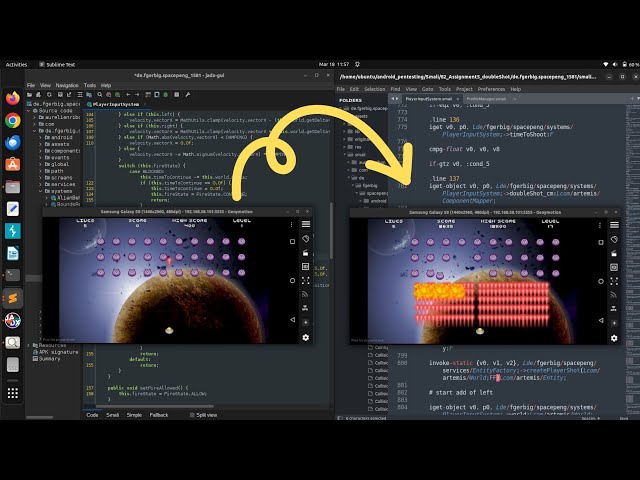Click the jadx navigate forward arrow

point(137,95)
